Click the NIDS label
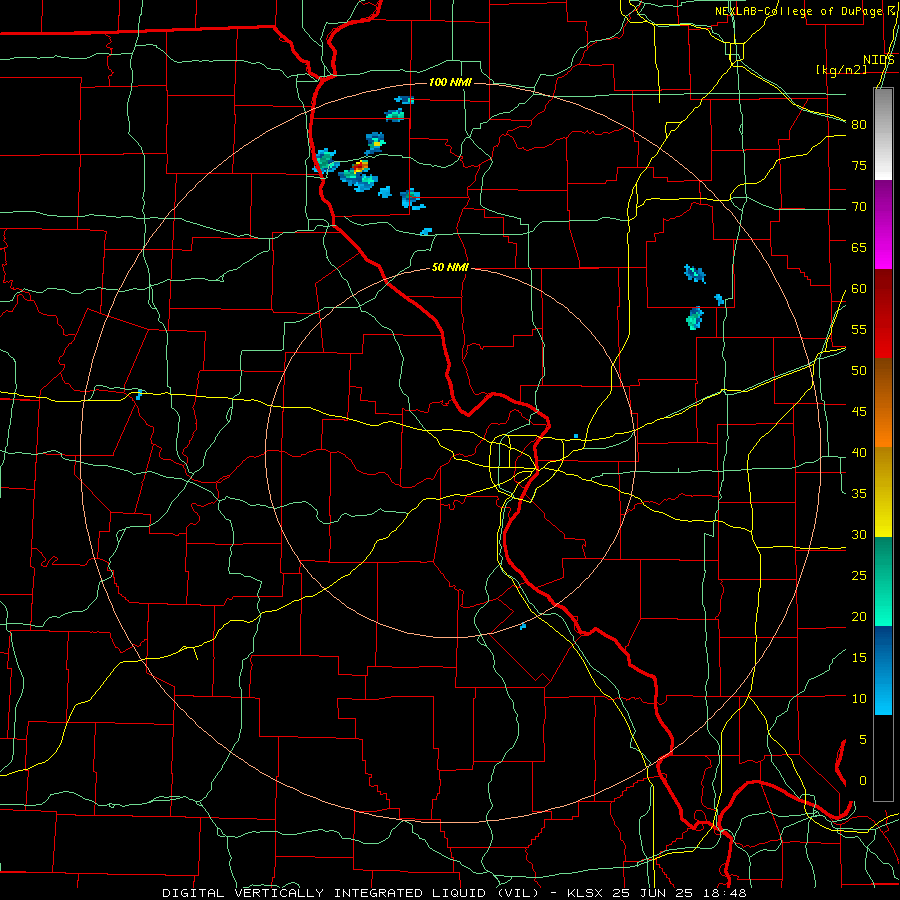Viewport: 900px width, 900px height. [879, 60]
